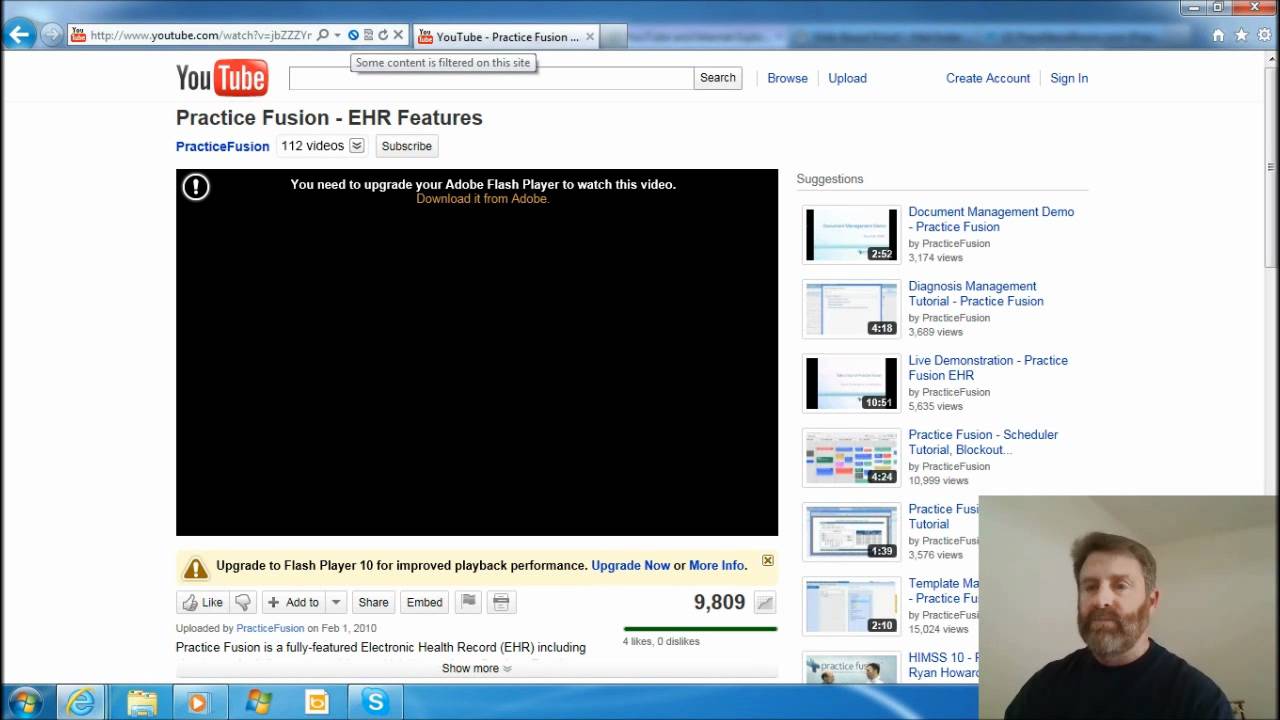Open Internet Explorer in the taskbar
This screenshot has width=1280, height=720.
point(80,702)
